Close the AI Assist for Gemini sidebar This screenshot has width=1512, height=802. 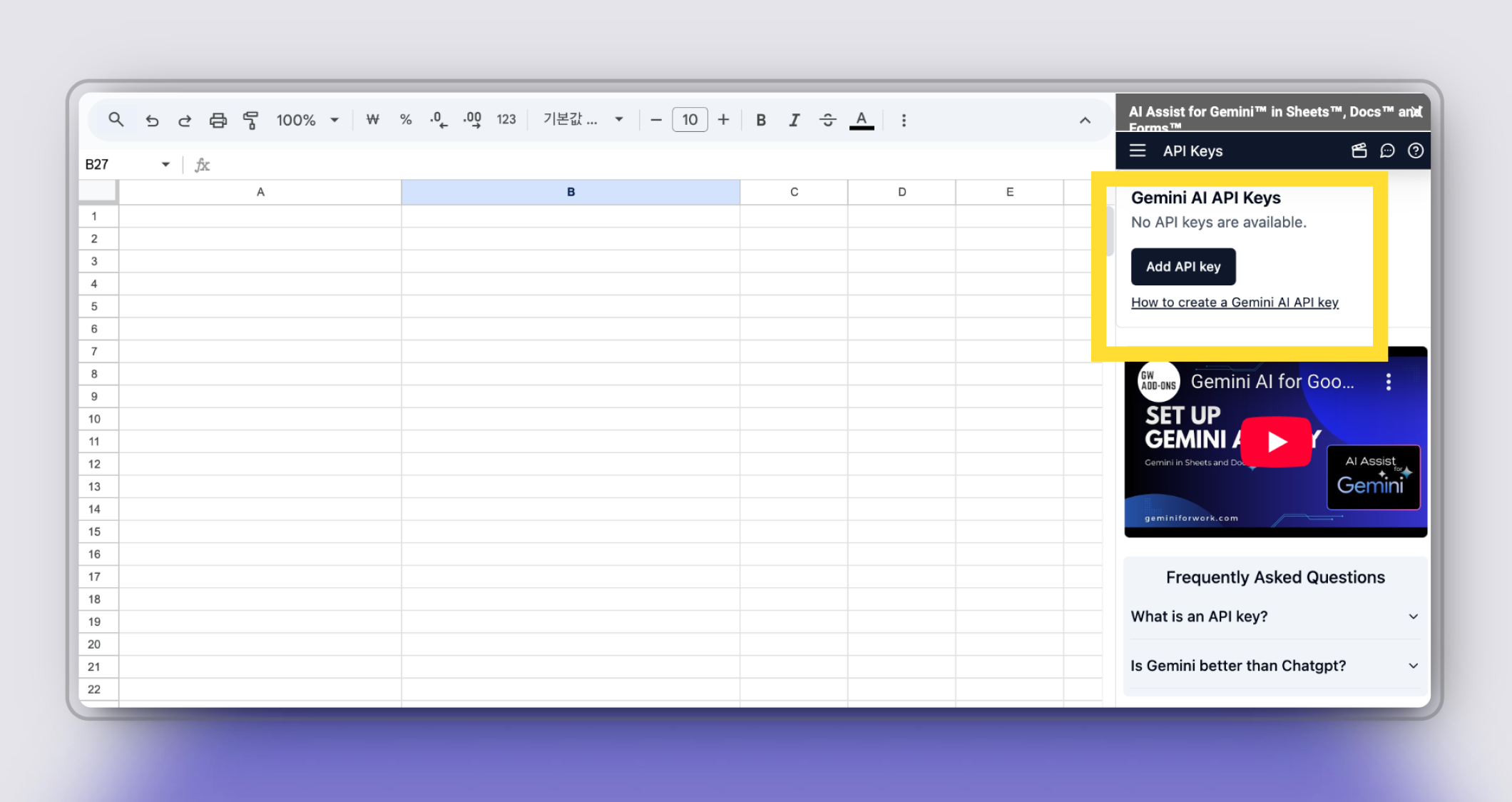coord(1416,112)
